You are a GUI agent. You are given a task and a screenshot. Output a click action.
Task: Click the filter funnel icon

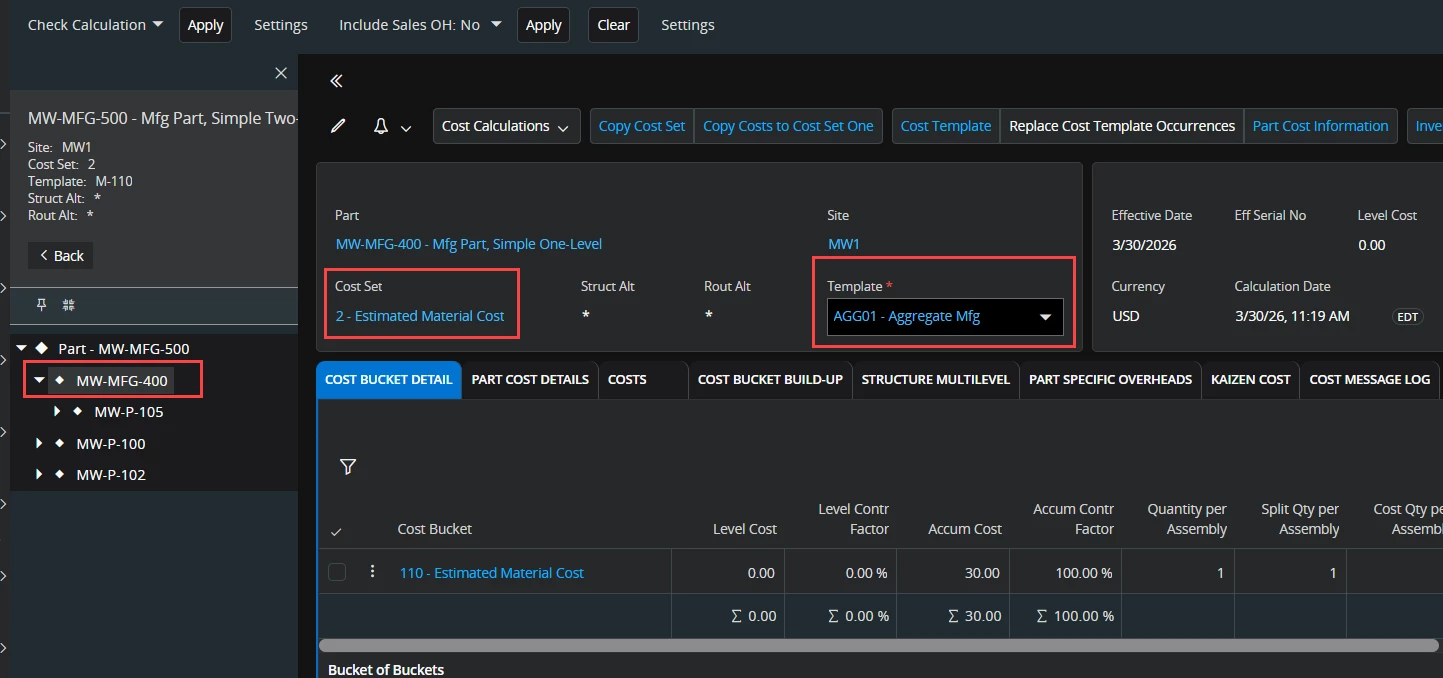[348, 466]
